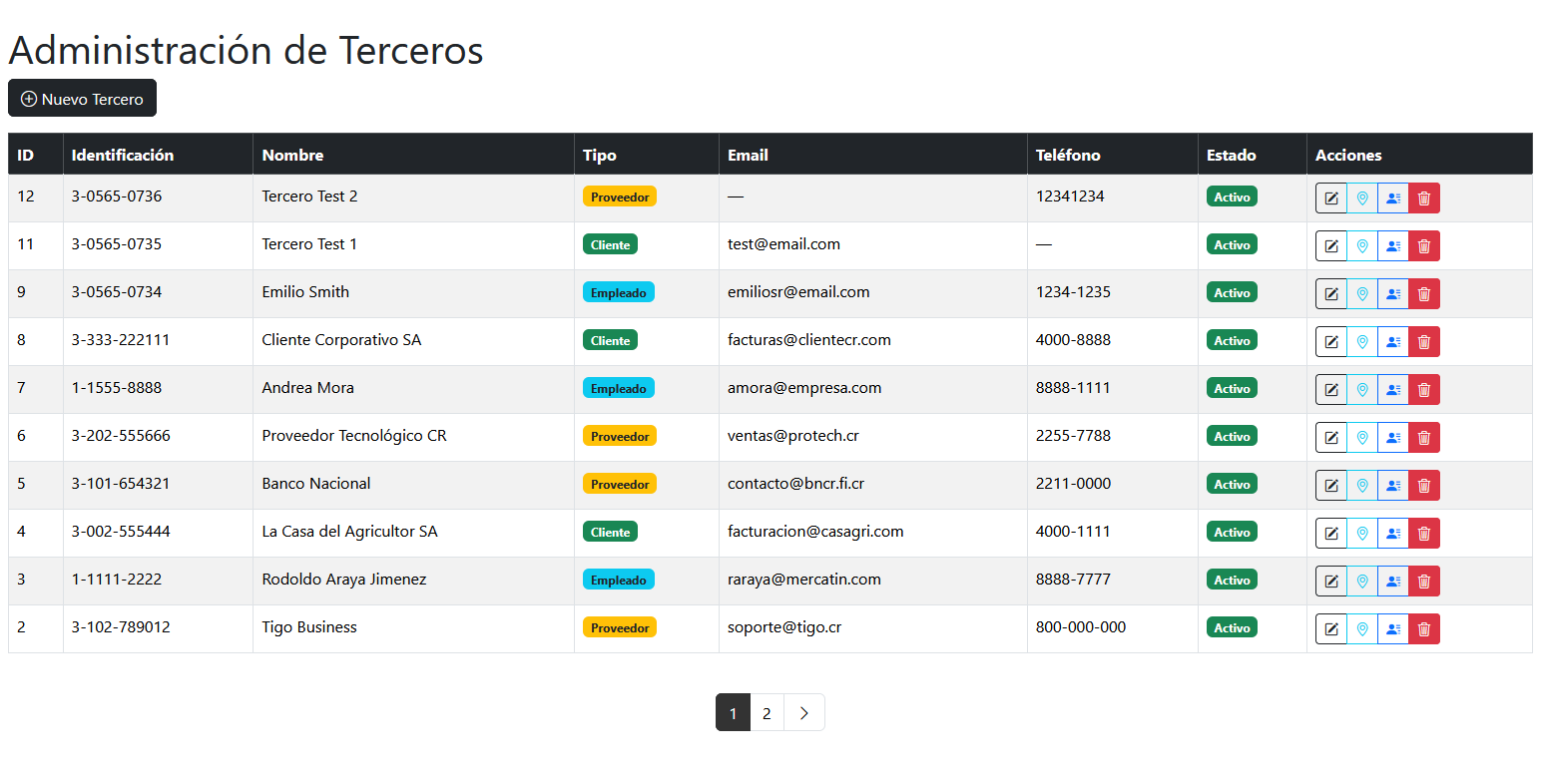Advance with the next-page chevron
This screenshot has height=784, width=1545.
pyautogui.click(x=804, y=713)
